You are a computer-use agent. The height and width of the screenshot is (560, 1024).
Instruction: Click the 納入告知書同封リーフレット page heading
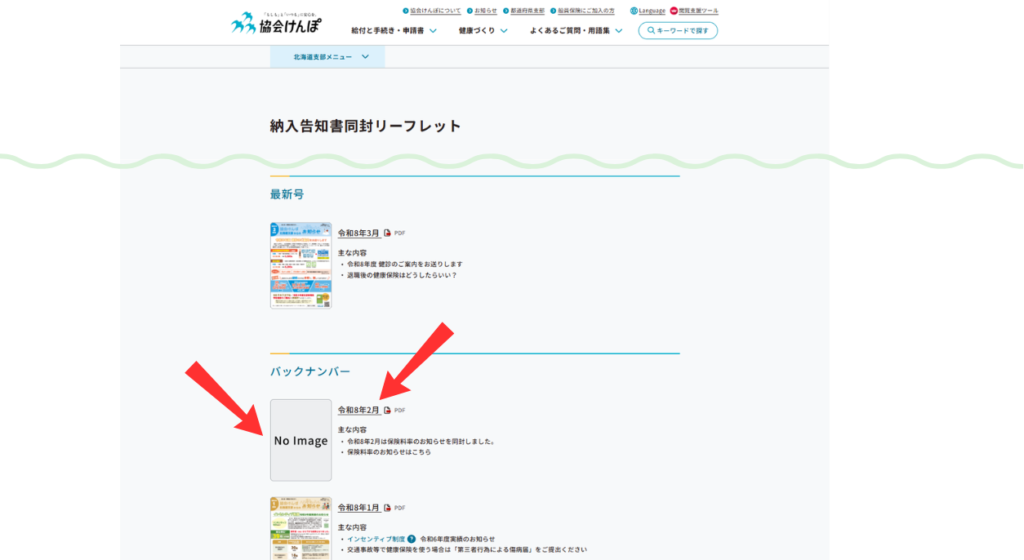tap(366, 126)
